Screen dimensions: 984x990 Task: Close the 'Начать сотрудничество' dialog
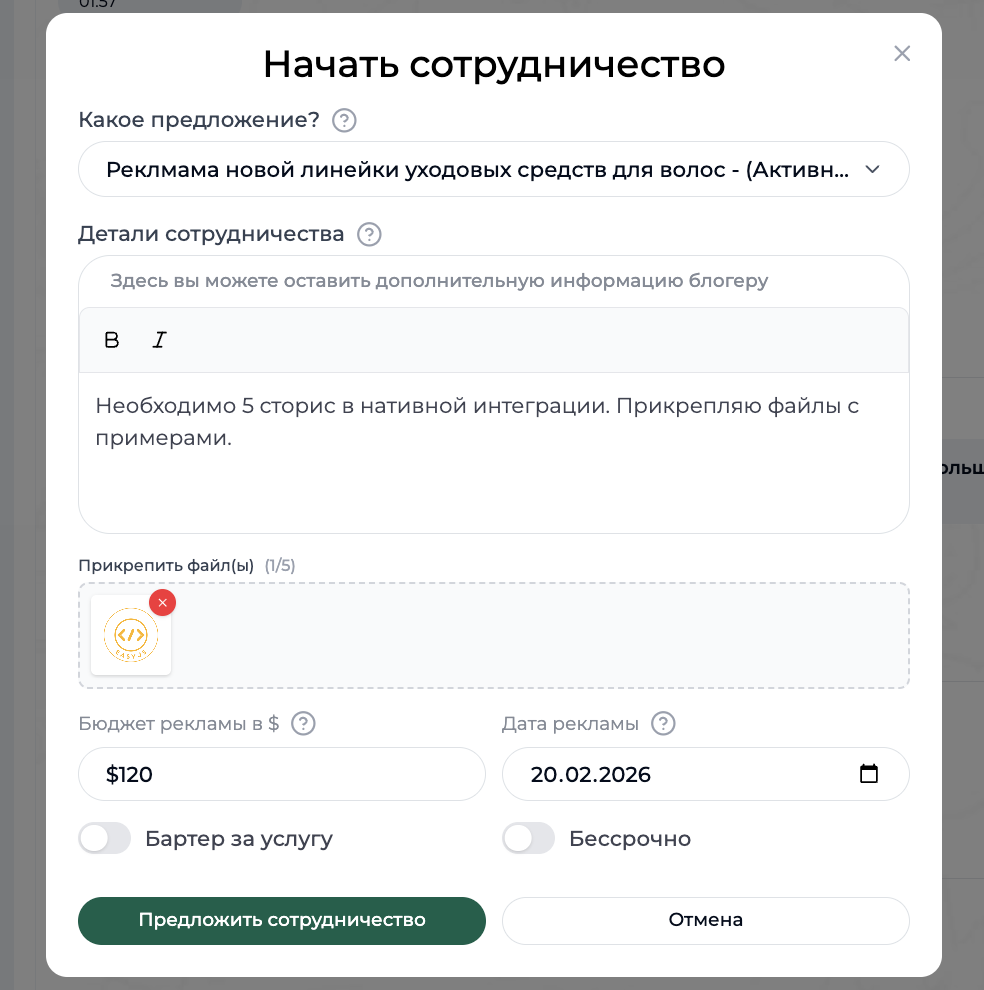(901, 53)
